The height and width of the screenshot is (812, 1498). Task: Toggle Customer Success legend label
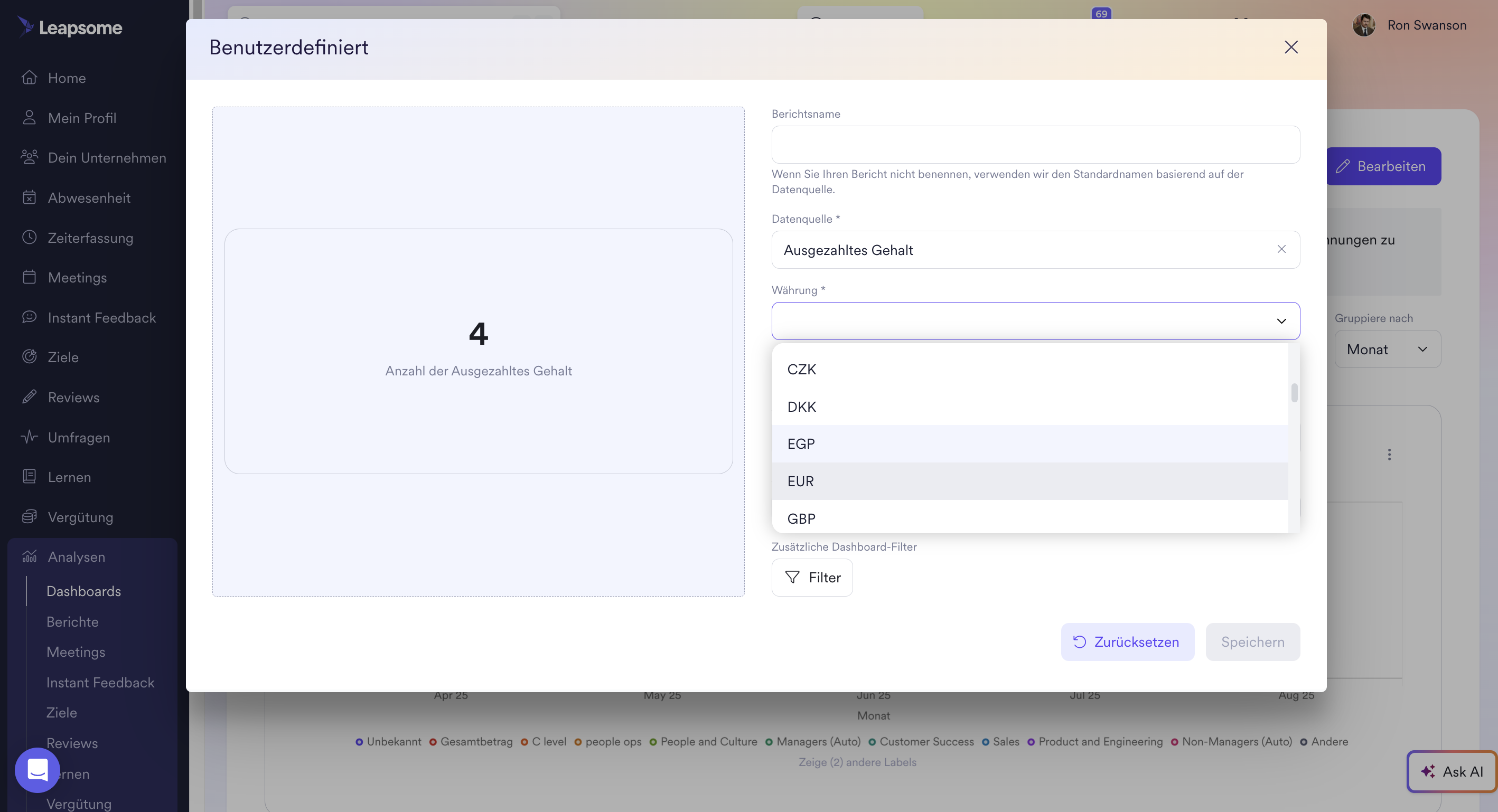(x=921, y=741)
